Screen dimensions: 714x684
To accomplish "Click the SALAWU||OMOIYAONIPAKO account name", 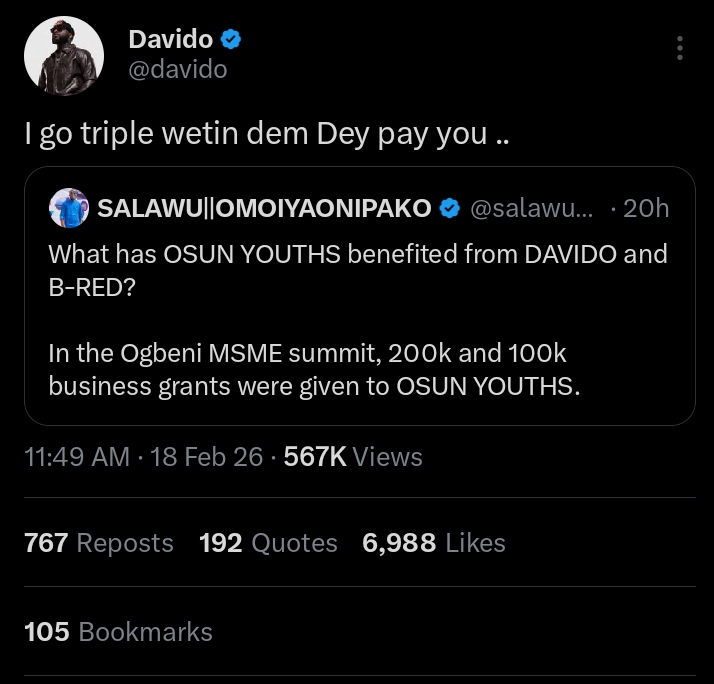I will pos(264,208).
